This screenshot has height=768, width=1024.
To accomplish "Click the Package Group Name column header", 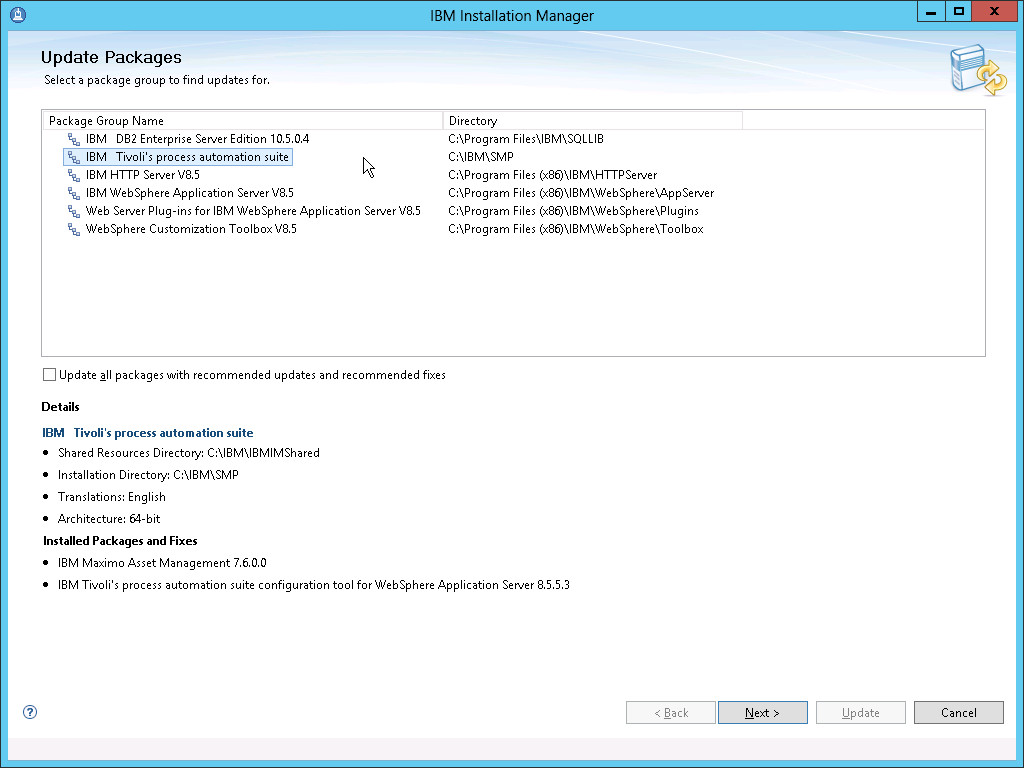I will click(x=242, y=121).
